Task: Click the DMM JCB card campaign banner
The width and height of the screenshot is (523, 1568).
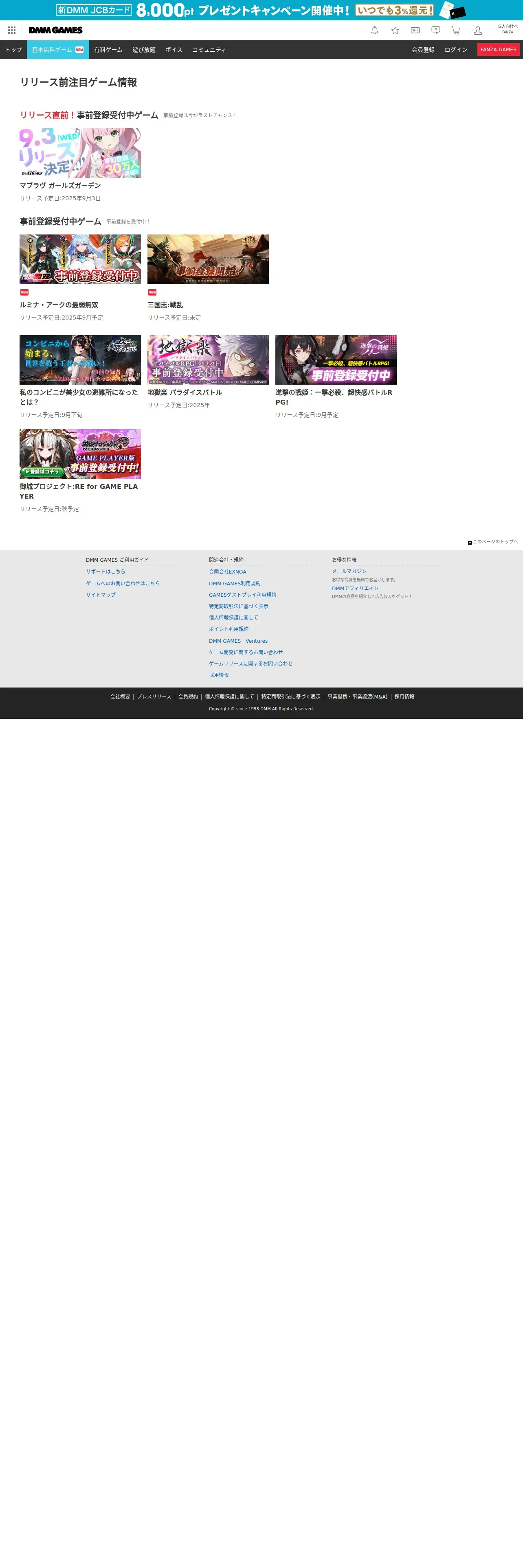Action: (261, 10)
